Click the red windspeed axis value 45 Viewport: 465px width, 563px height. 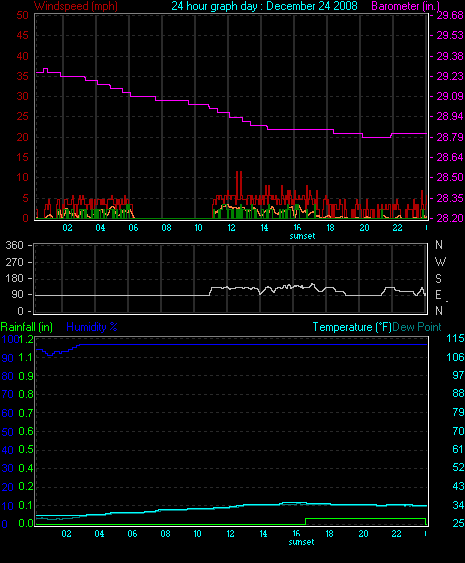23,36
